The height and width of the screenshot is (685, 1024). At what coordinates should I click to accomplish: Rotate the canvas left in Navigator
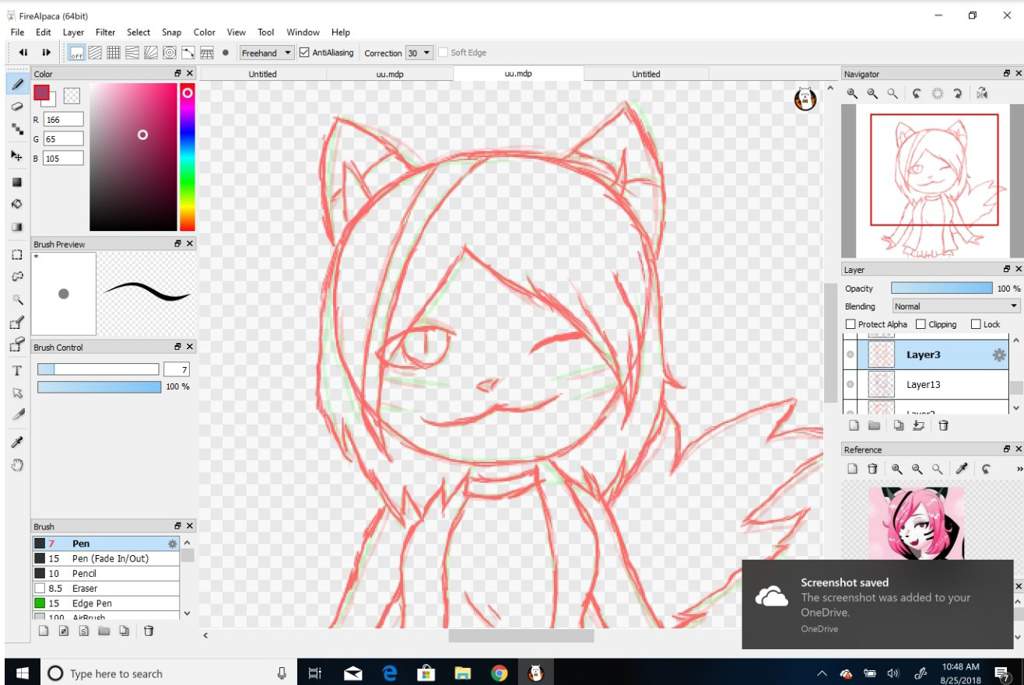click(x=917, y=93)
